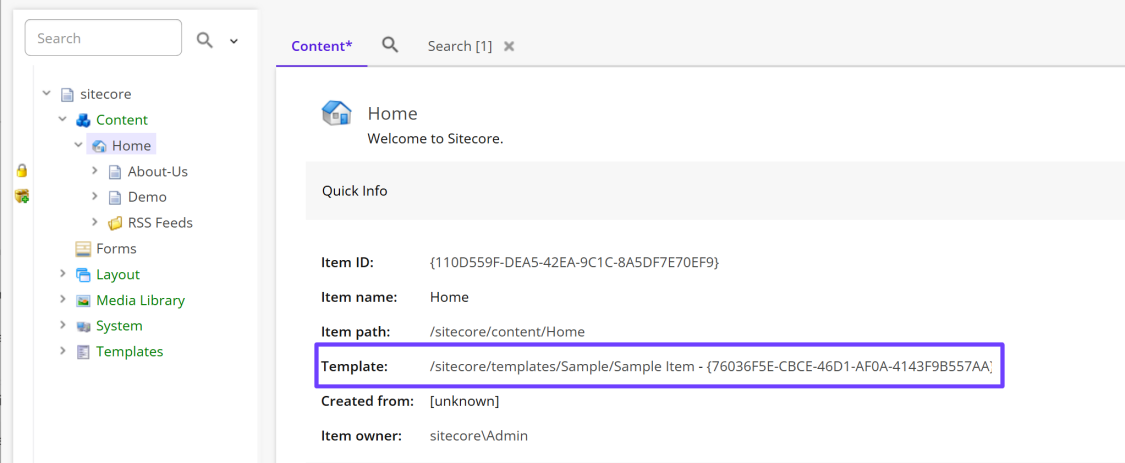Collapse the Quick Info section header

point(715,191)
